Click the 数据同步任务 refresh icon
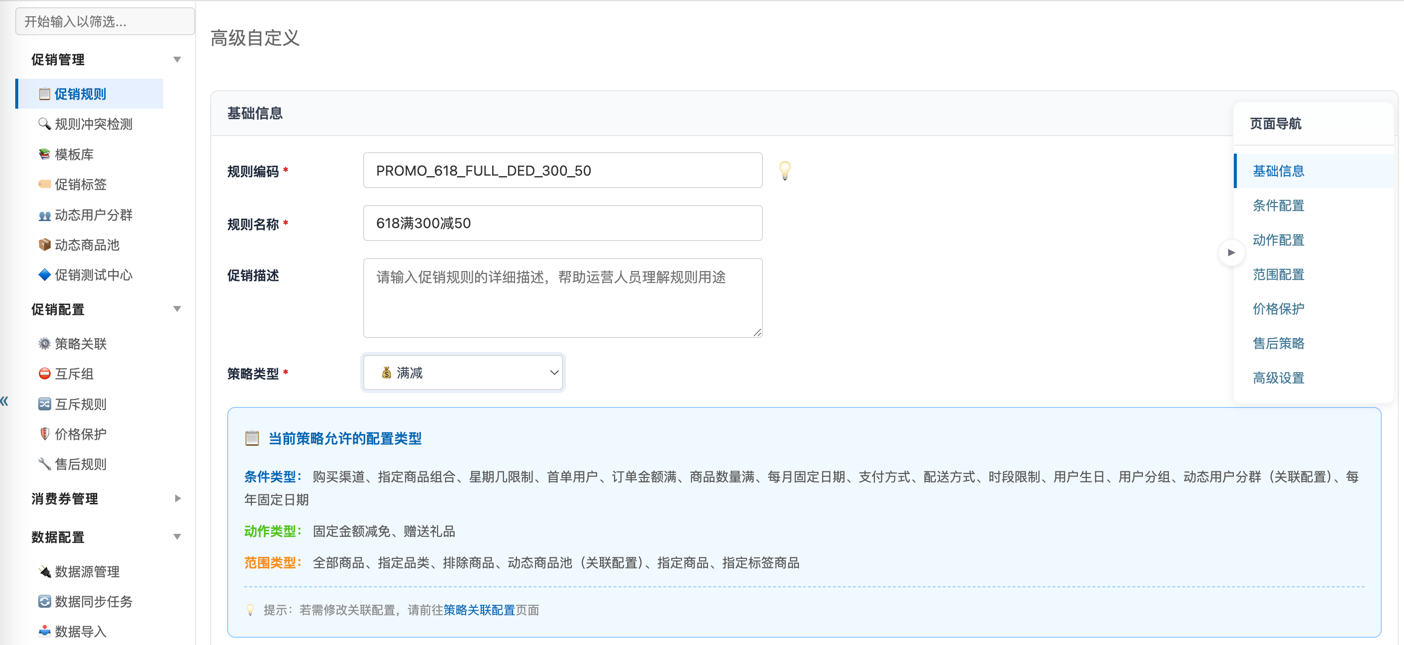 [44, 602]
